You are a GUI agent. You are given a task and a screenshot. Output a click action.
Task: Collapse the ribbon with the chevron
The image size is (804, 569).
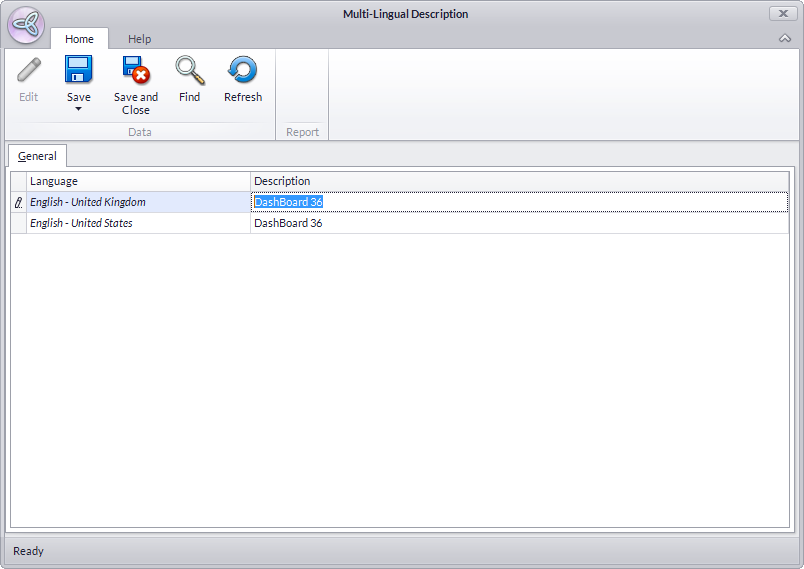tap(785, 38)
